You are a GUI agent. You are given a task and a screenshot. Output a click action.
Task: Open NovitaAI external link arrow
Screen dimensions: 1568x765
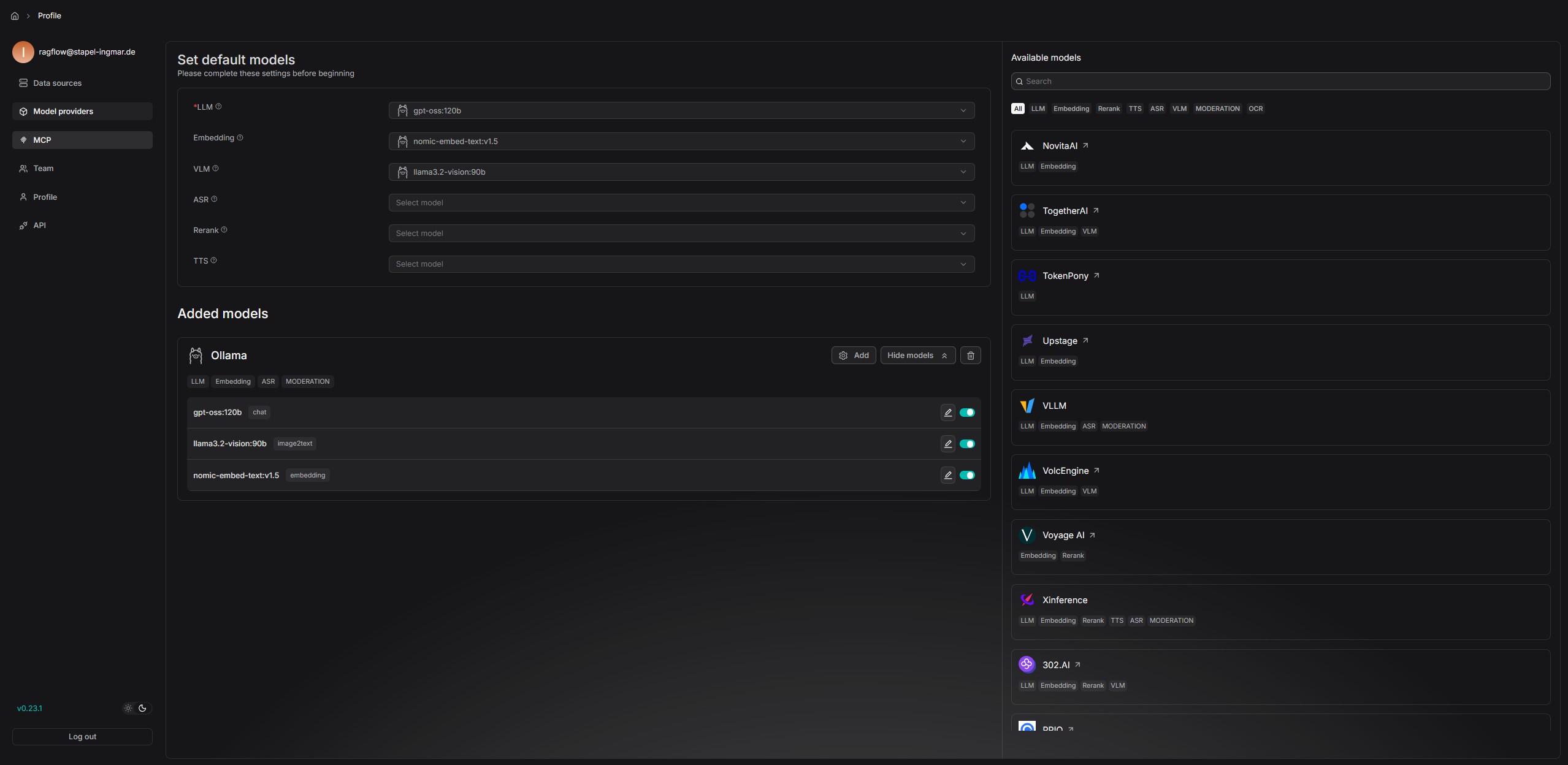point(1085,146)
